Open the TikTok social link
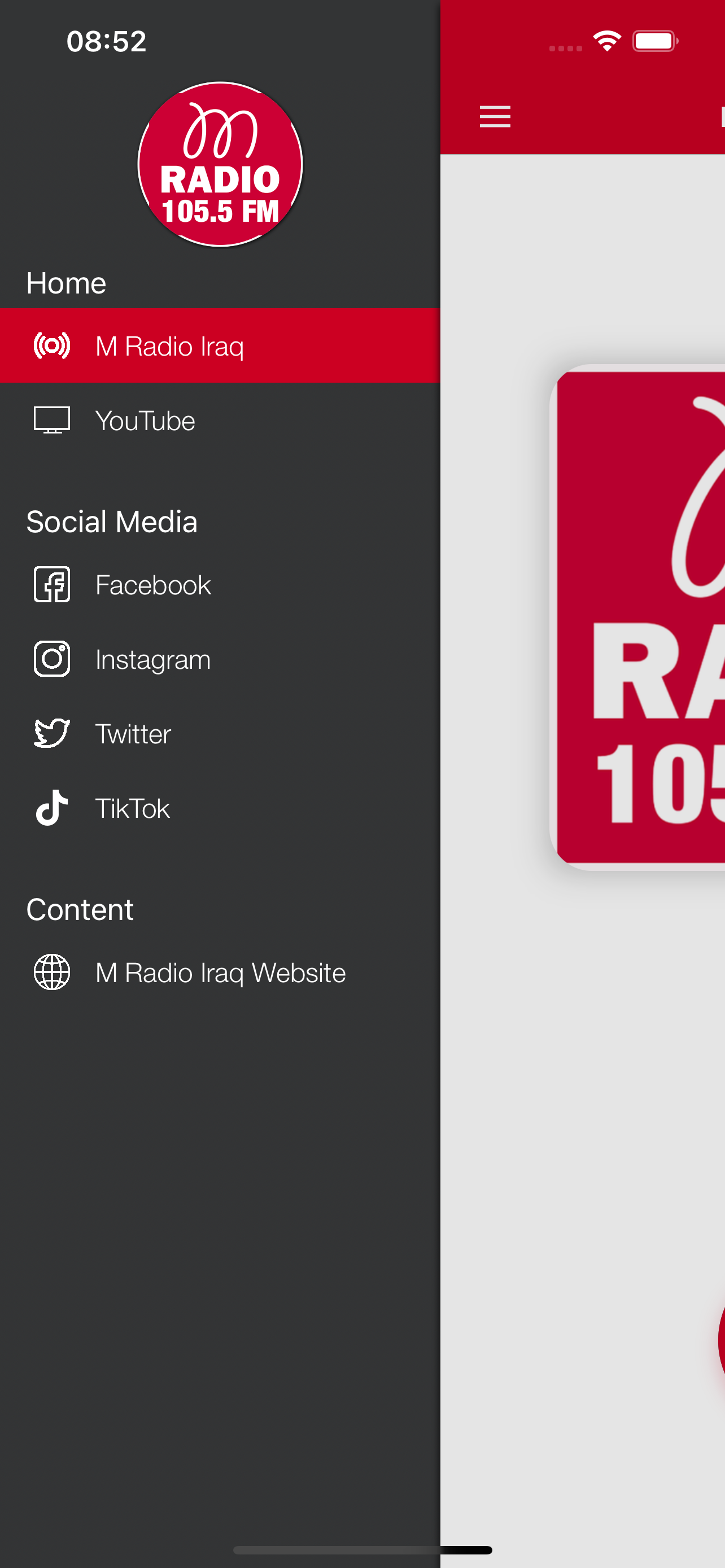This screenshot has height=1568, width=725. click(220, 808)
